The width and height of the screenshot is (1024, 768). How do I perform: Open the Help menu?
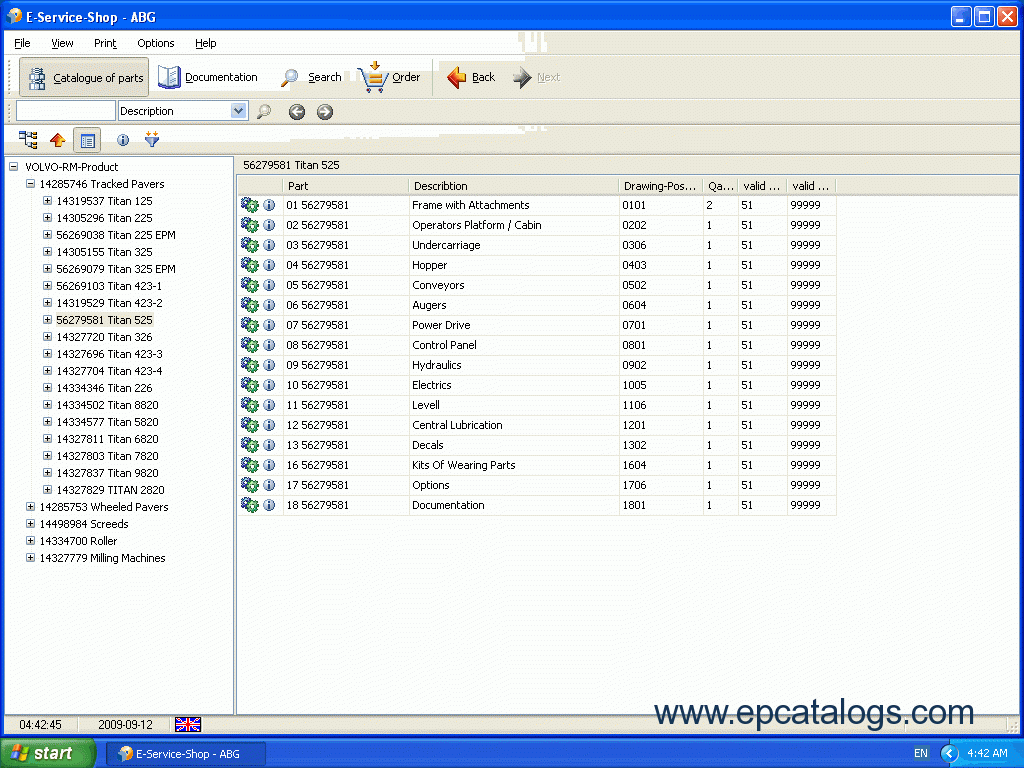206,43
